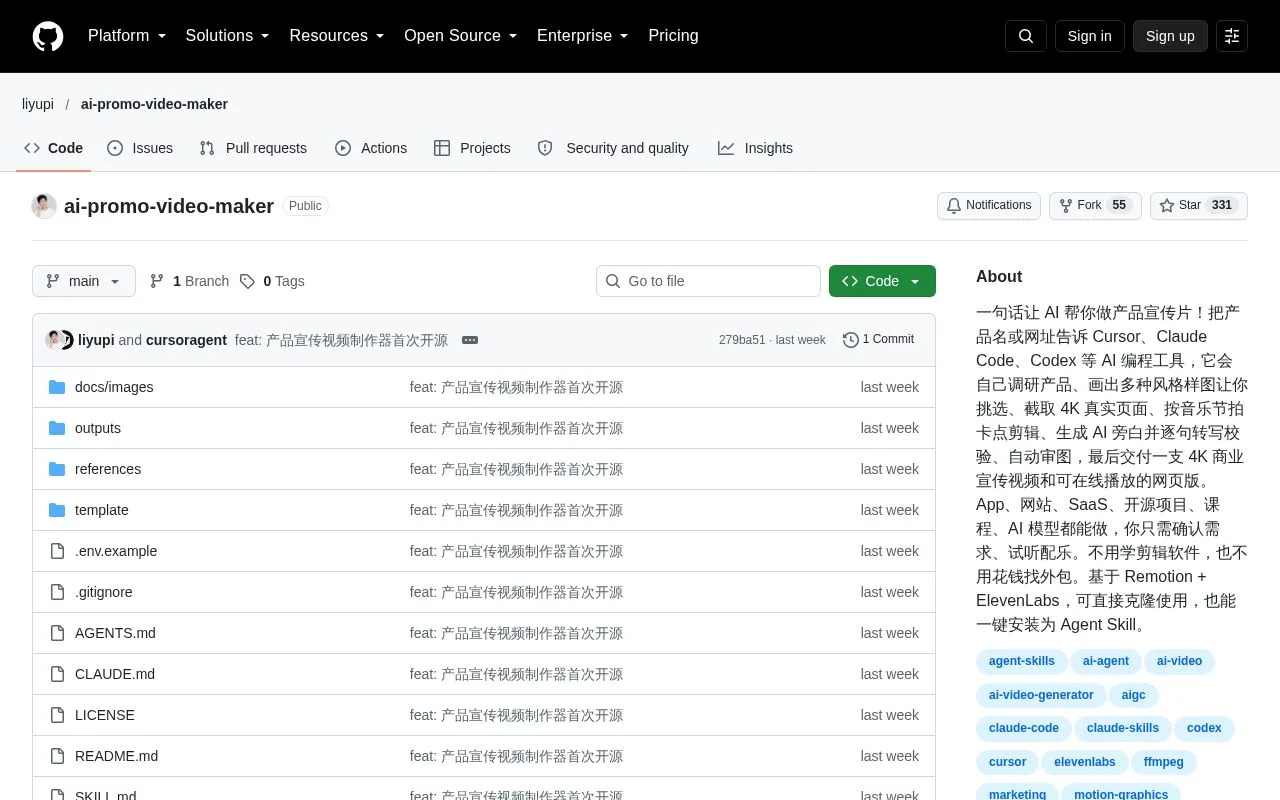
Task: Expand the Open Source menu
Action: pyautogui.click(x=461, y=36)
